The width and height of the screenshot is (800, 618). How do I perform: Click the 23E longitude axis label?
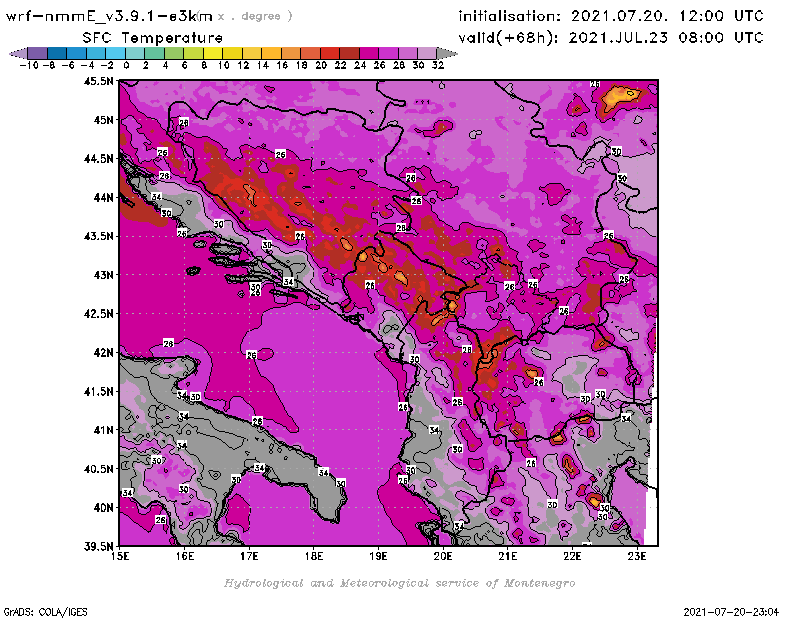point(636,556)
